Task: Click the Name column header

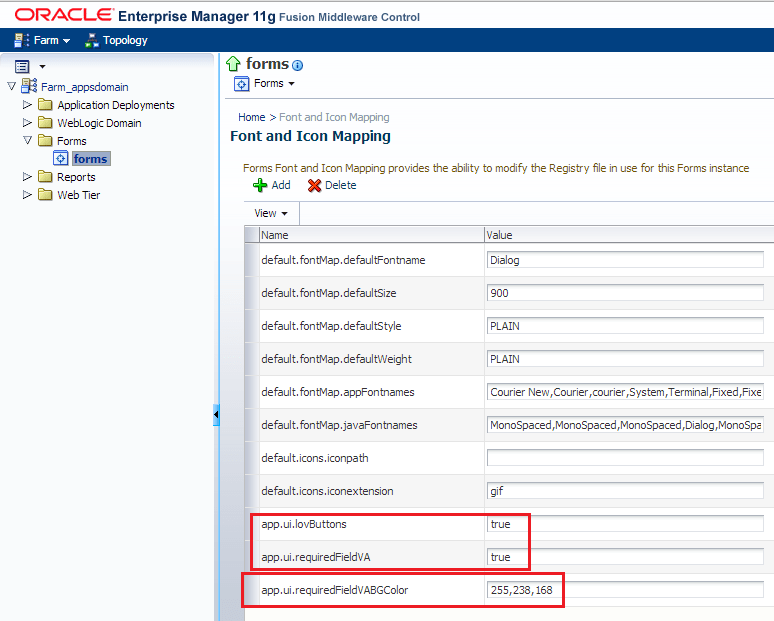Action: [x=371, y=235]
